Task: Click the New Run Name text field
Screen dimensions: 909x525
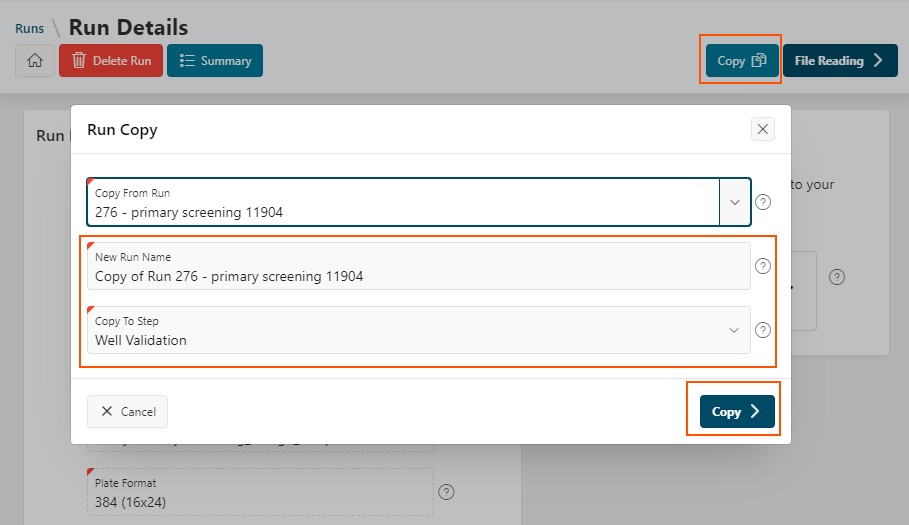Action: pyautogui.click(x=419, y=266)
